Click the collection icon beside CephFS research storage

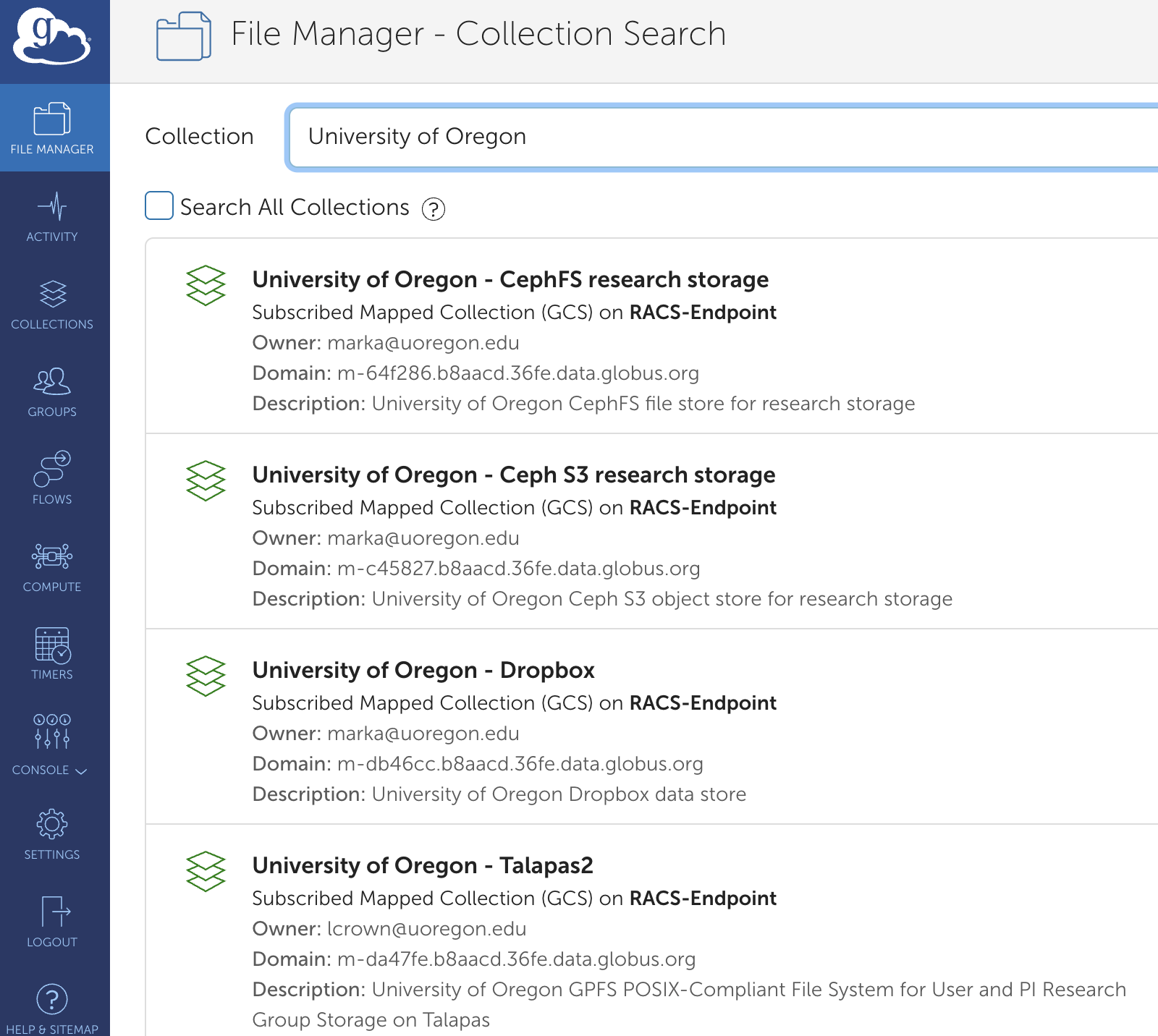click(x=206, y=286)
